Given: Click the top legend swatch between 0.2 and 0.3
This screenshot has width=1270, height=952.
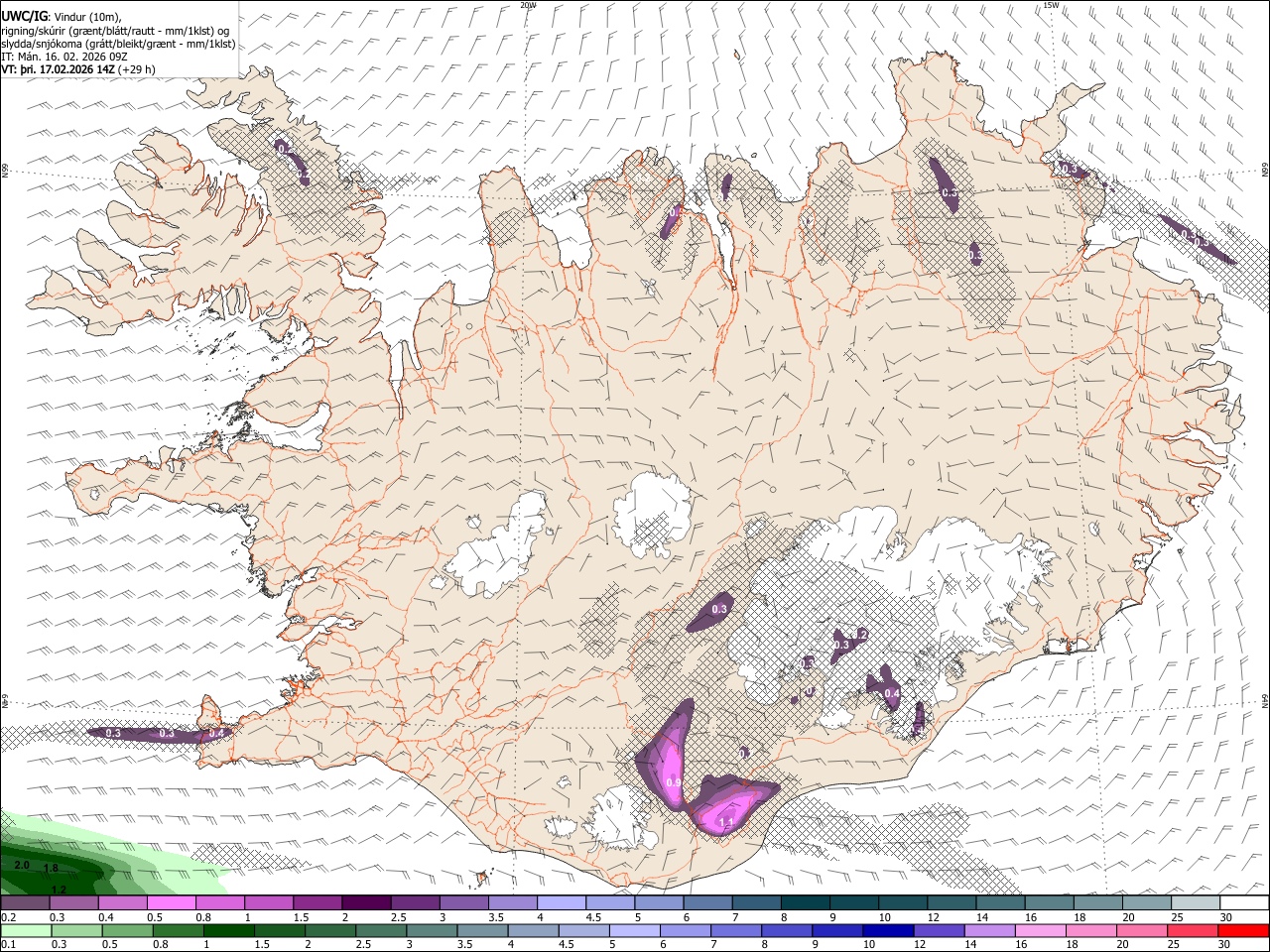Looking at the screenshot, I should tap(25, 902).
